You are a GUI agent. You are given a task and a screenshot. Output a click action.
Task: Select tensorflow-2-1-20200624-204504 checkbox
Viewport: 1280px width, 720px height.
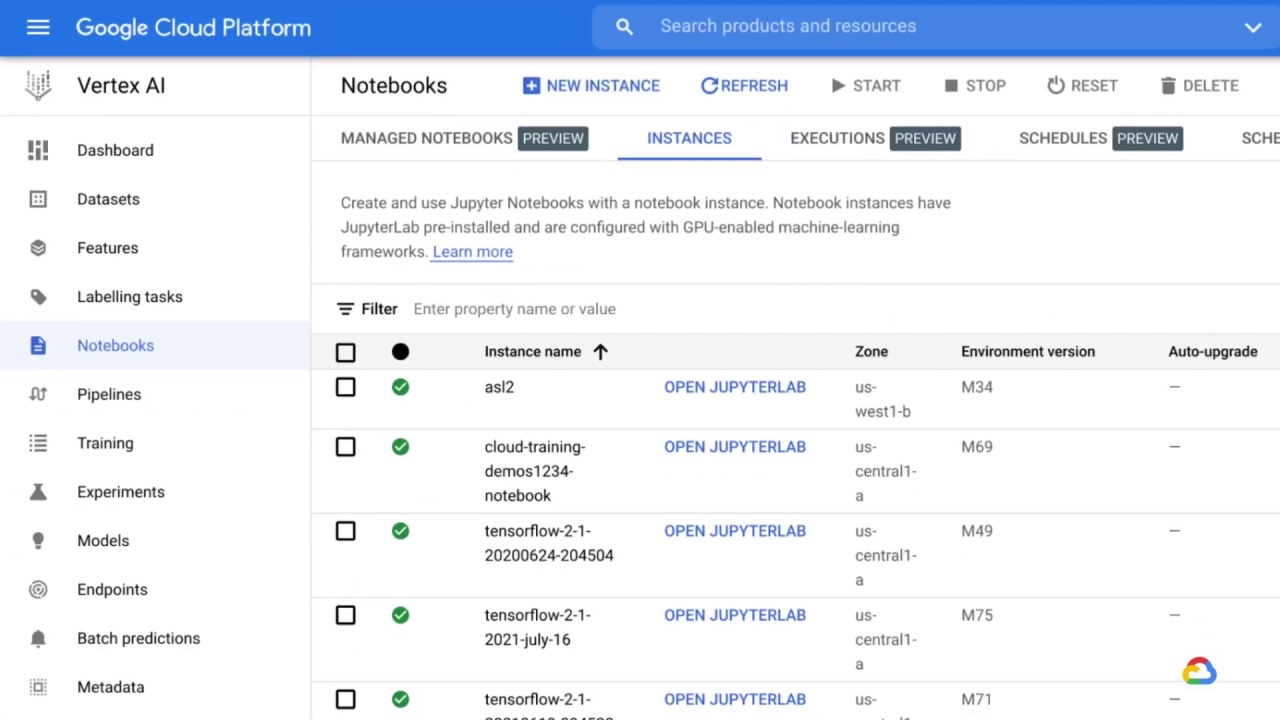[345, 531]
